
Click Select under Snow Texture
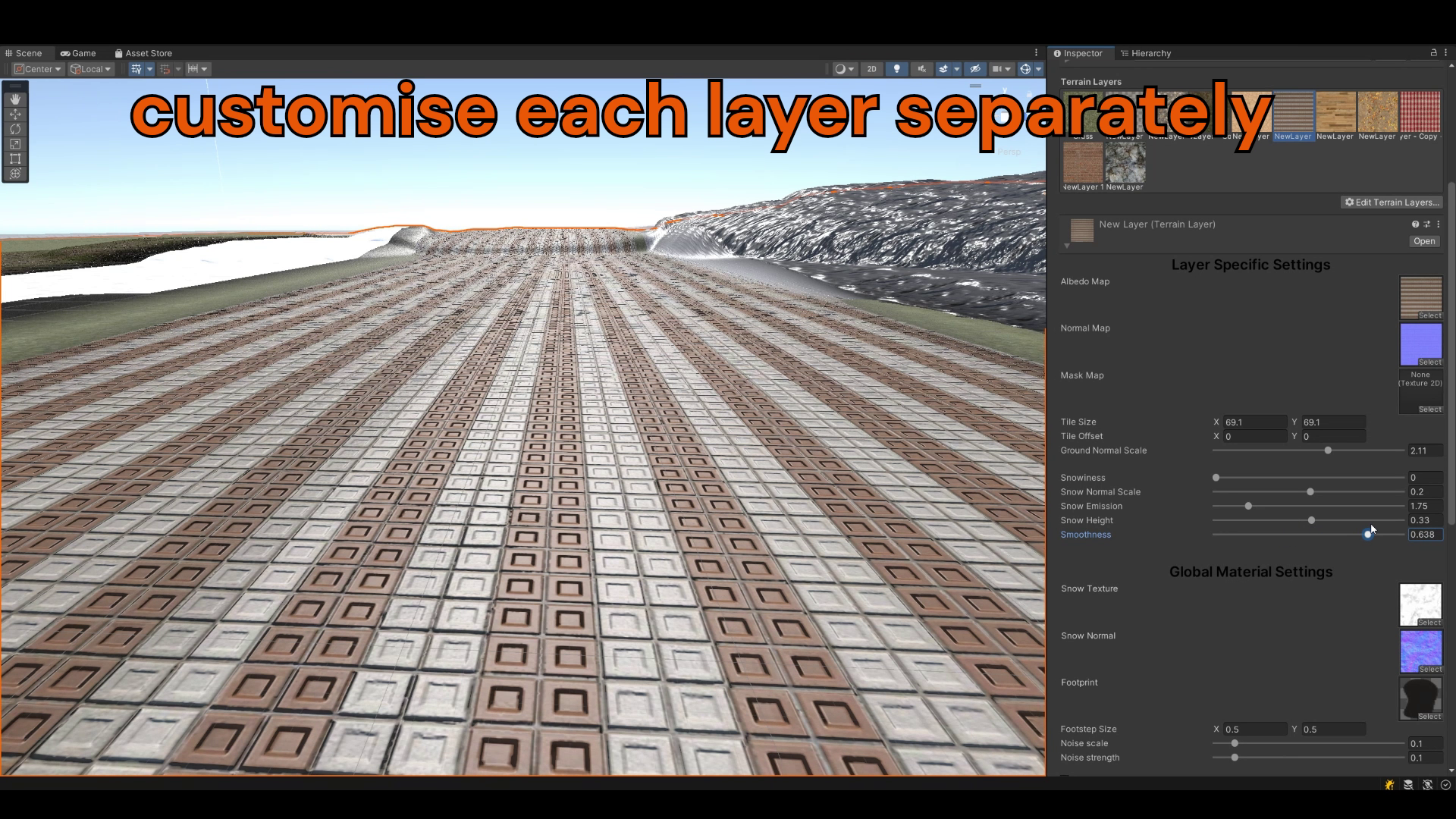(x=1429, y=623)
